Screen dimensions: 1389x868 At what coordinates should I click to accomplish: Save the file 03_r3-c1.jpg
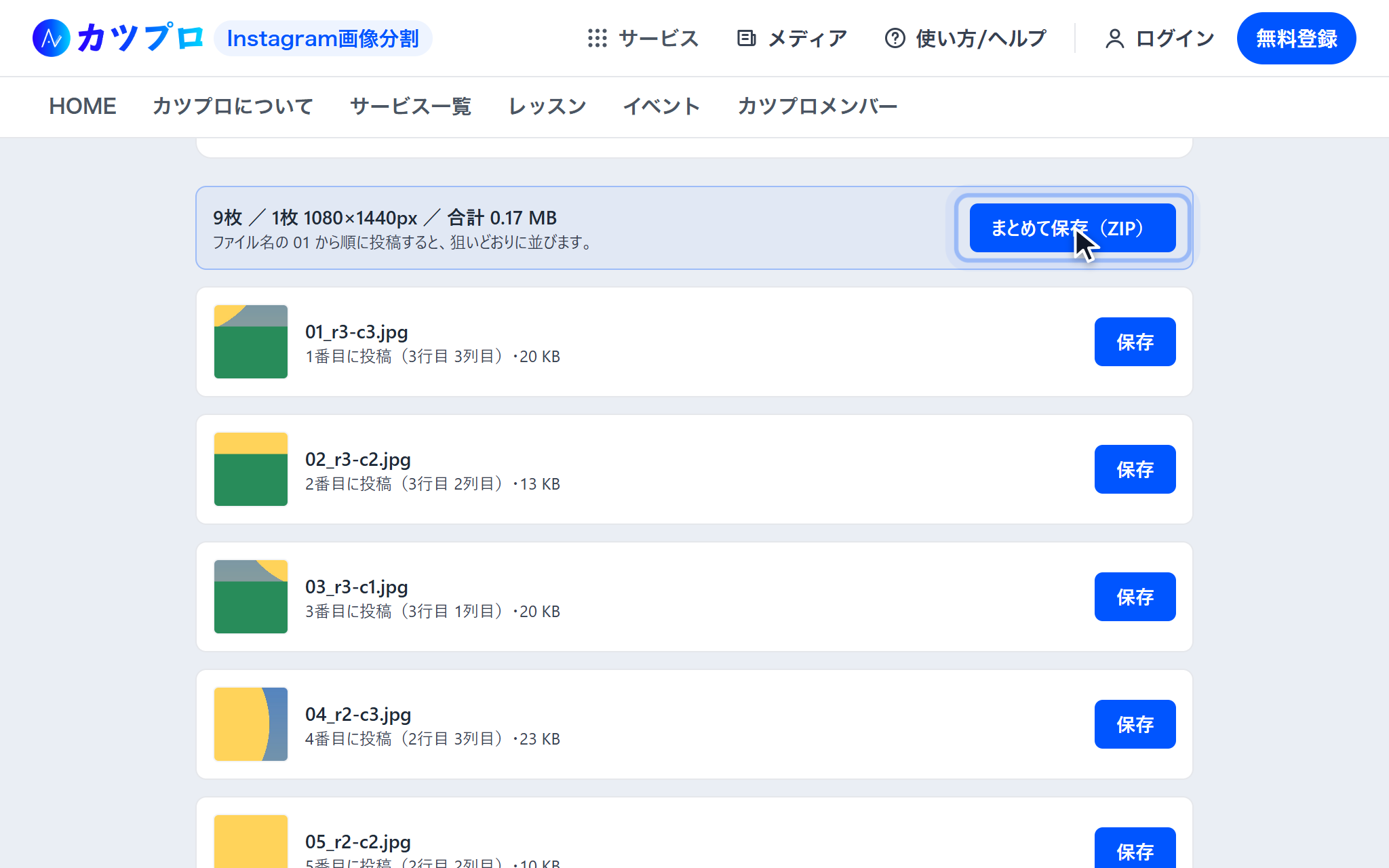(x=1135, y=597)
